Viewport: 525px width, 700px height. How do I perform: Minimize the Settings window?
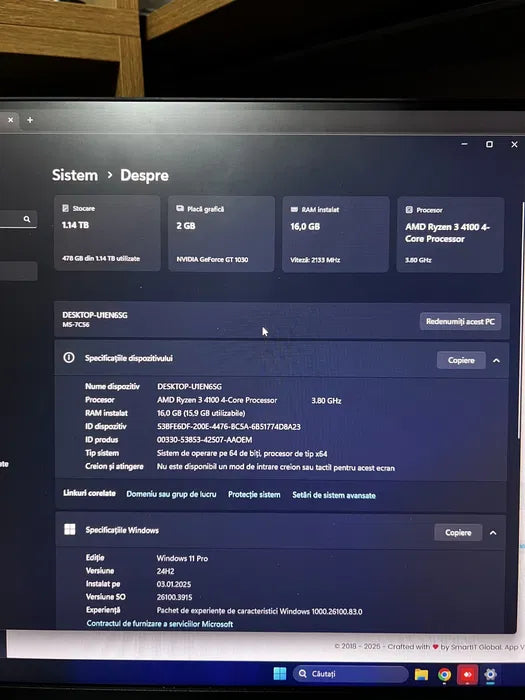pos(464,144)
